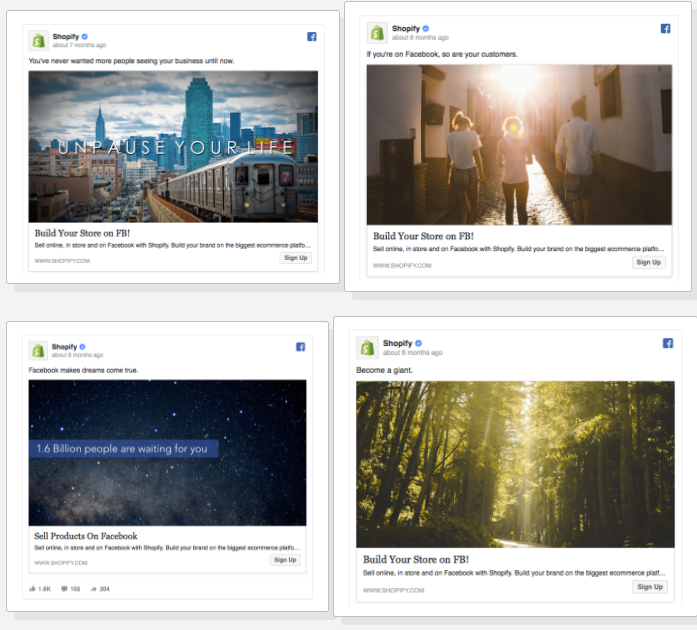Click 'Build Your Store on FB!' headline under forest image

(x=416, y=560)
